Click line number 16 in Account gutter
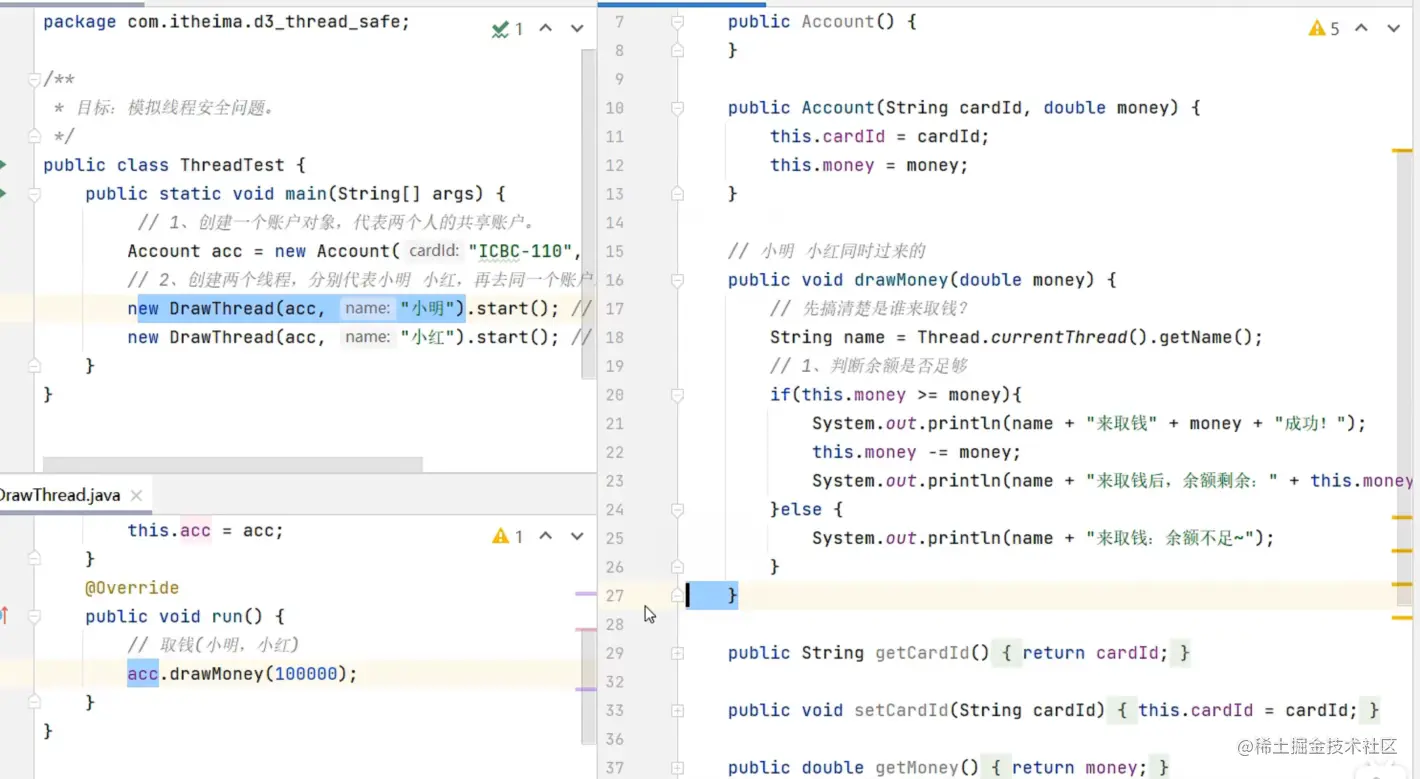 [614, 280]
